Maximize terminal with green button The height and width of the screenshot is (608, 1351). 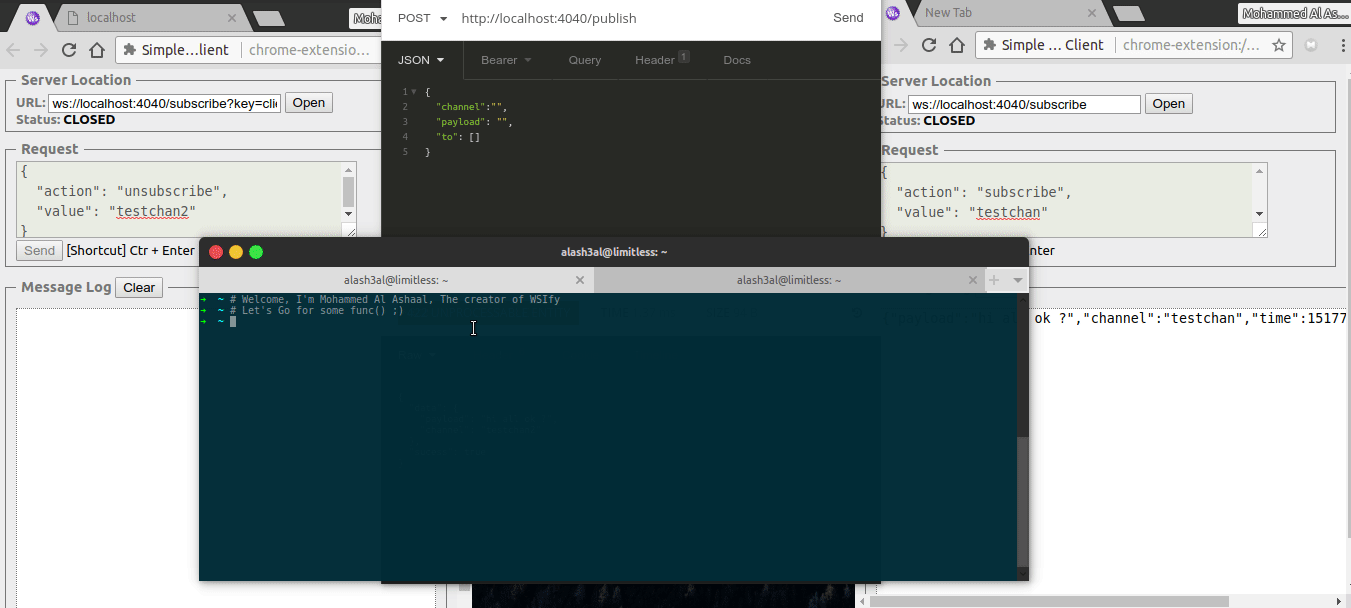(256, 252)
